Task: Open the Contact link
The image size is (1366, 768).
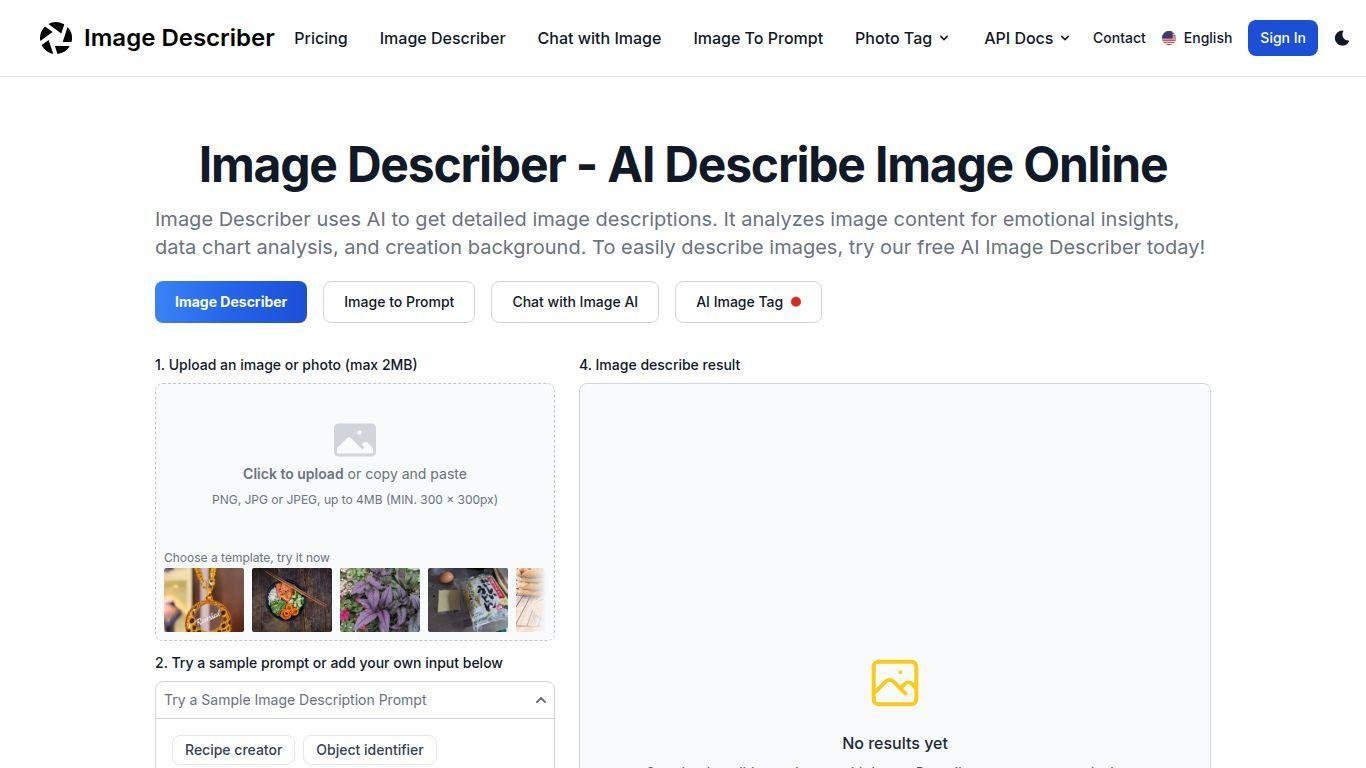Action: coord(1119,38)
